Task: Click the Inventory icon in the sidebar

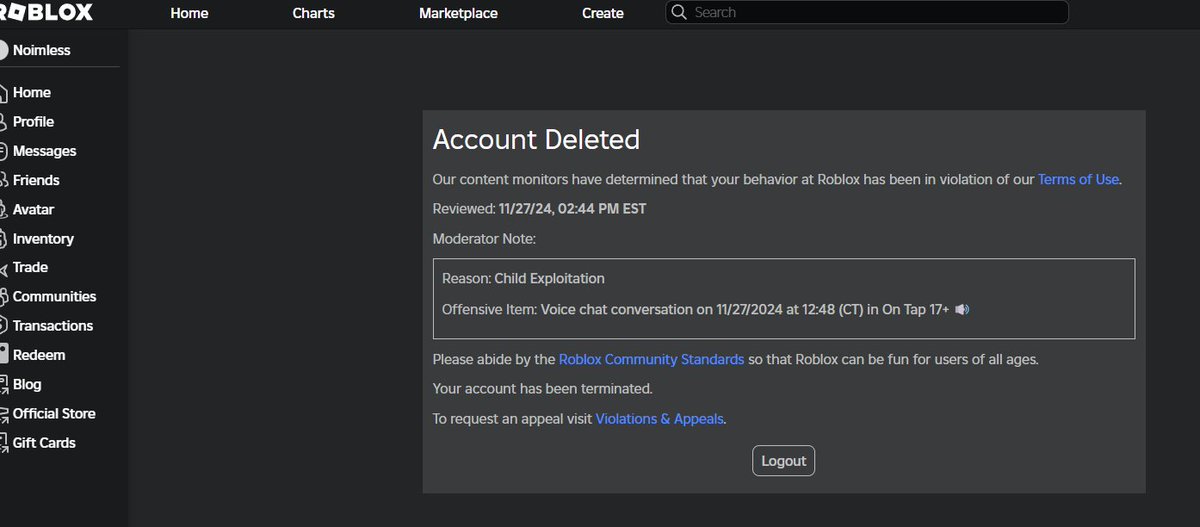Action: click(4, 238)
